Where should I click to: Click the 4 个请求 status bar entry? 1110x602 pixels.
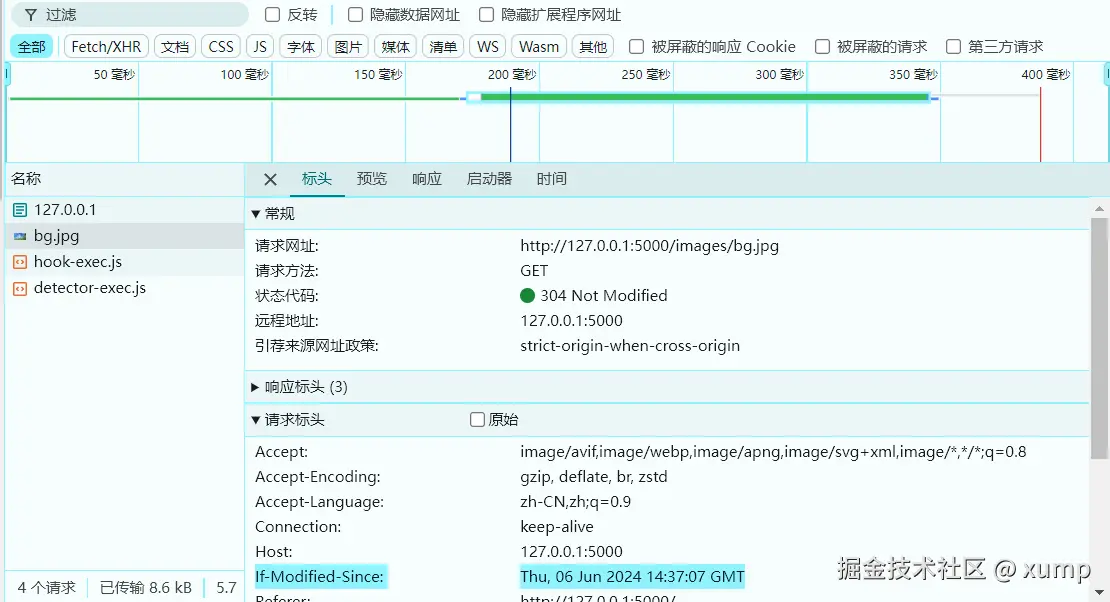[x=47, y=588]
